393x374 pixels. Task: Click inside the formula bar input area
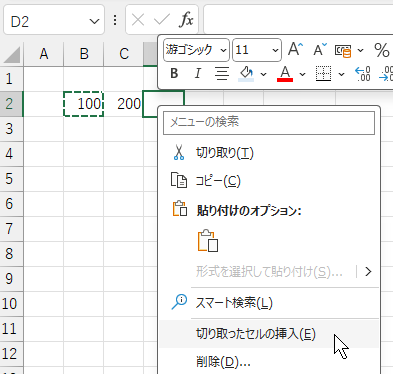tap(298, 19)
